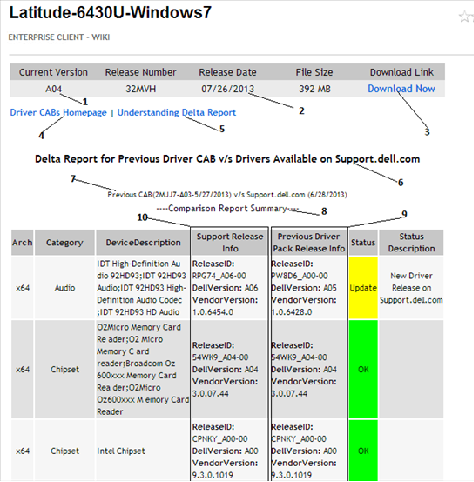Click the Status Description column header
This screenshot has width=474, height=482.
(411, 242)
